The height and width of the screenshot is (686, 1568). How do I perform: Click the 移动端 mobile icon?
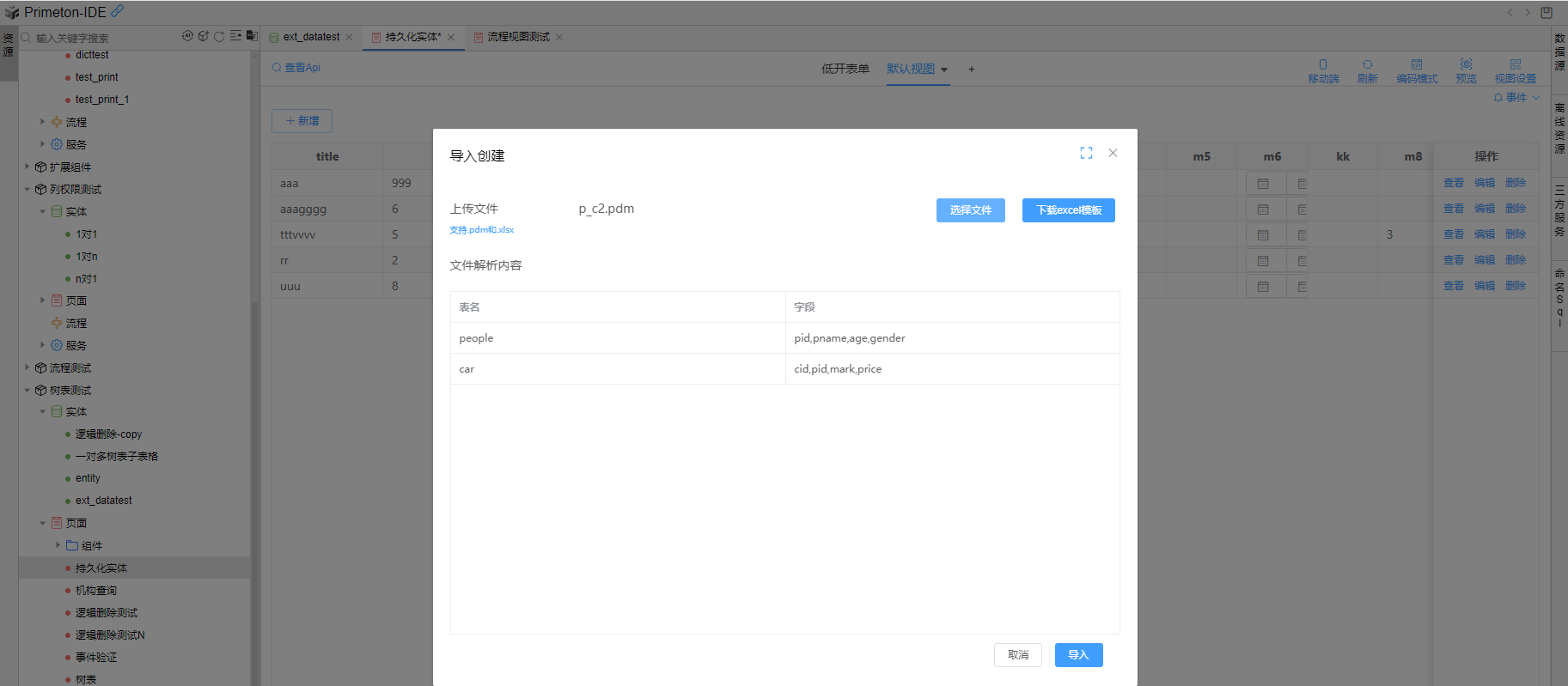(x=1323, y=65)
